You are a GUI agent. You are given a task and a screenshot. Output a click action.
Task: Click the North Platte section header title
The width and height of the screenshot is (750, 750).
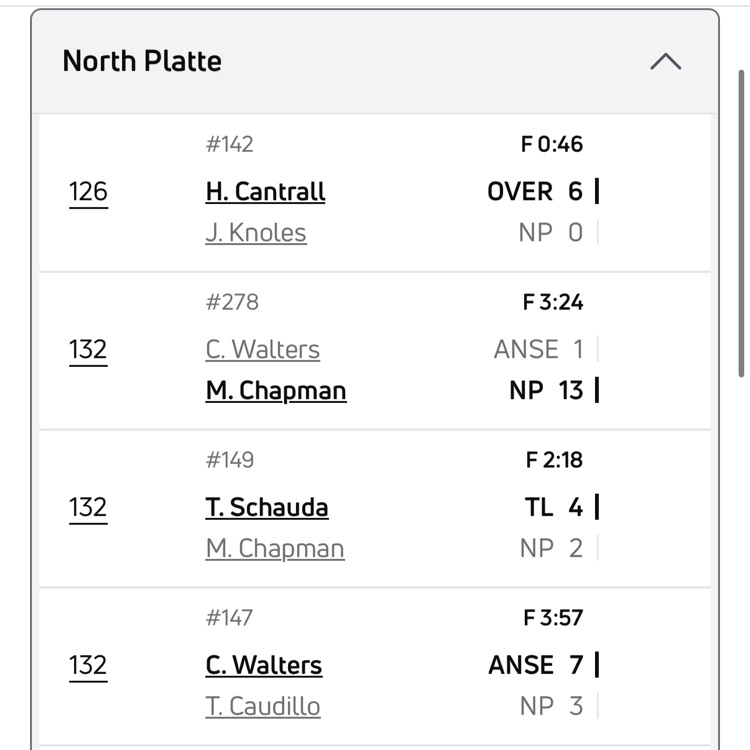142,61
